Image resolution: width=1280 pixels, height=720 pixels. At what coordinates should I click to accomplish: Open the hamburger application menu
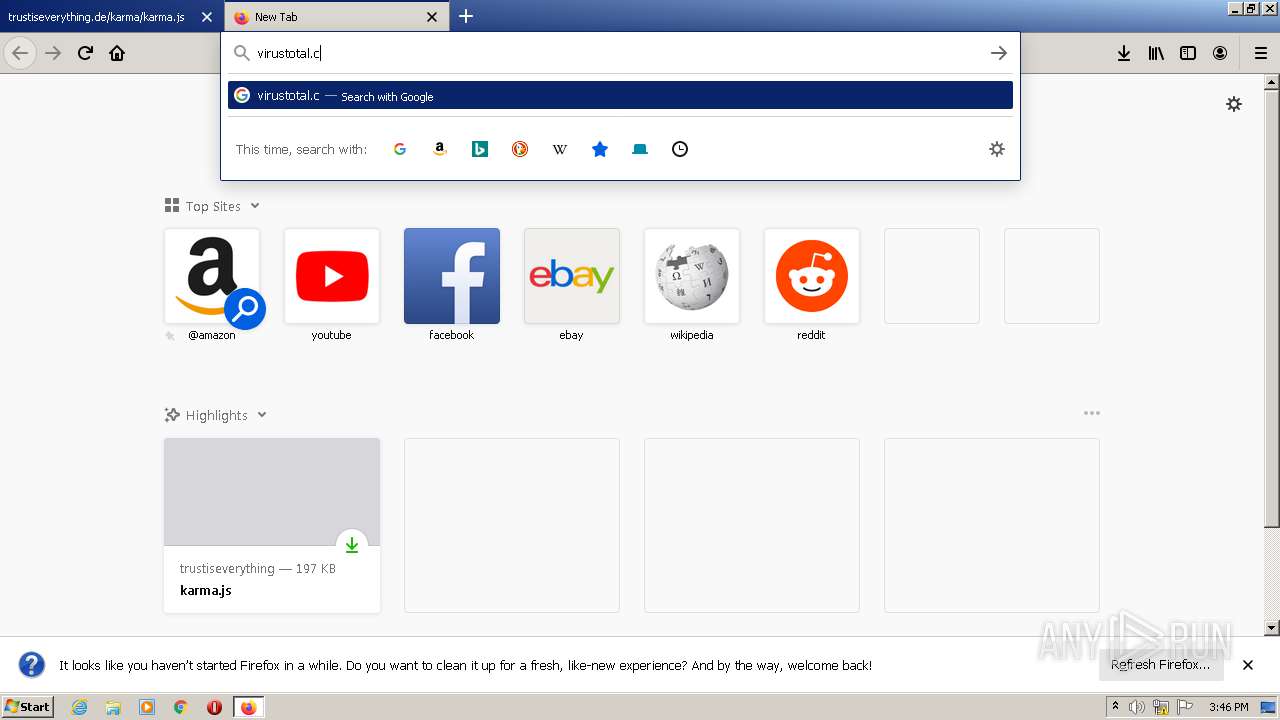point(1261,53)
